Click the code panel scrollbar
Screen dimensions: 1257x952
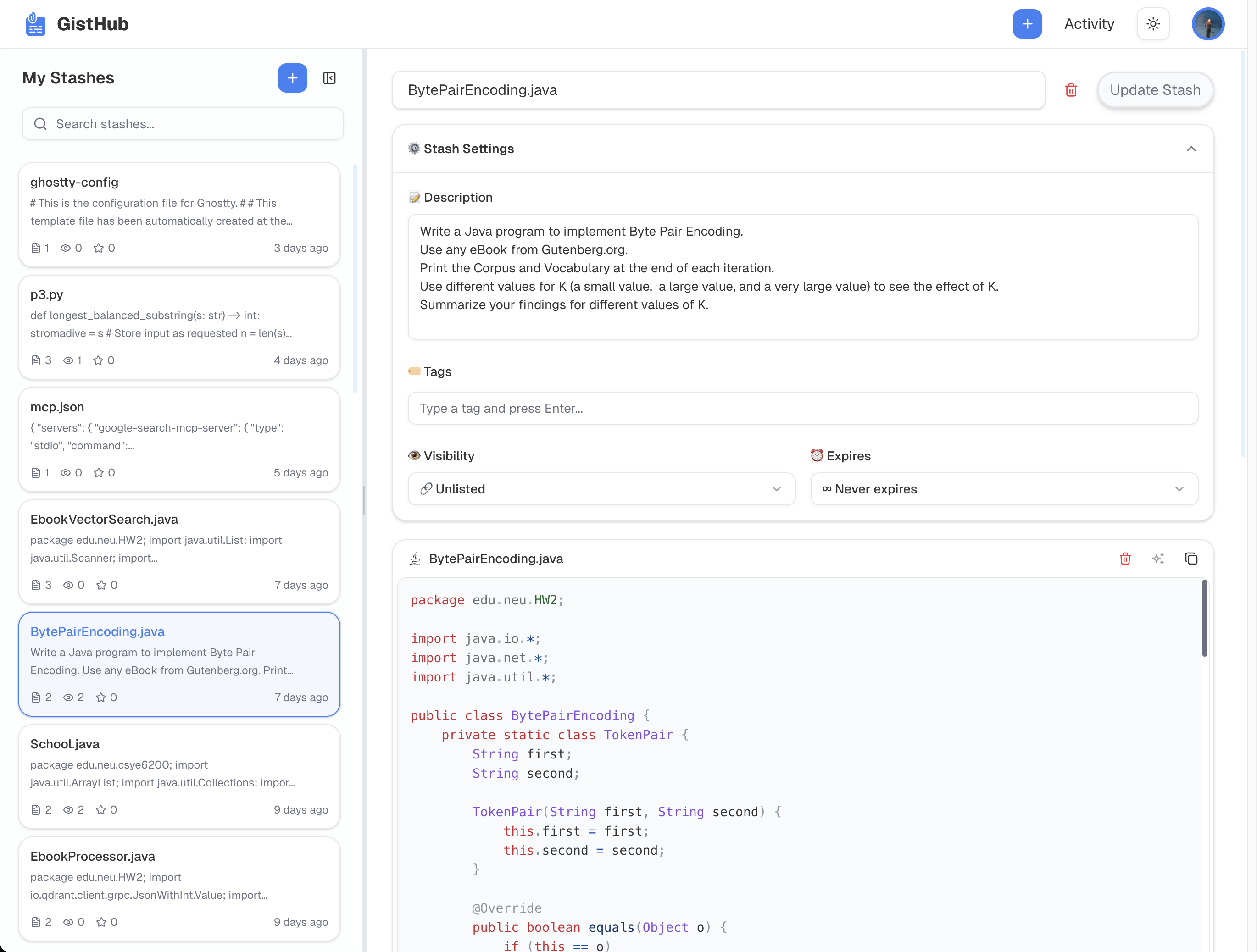tap(1204, 619)
